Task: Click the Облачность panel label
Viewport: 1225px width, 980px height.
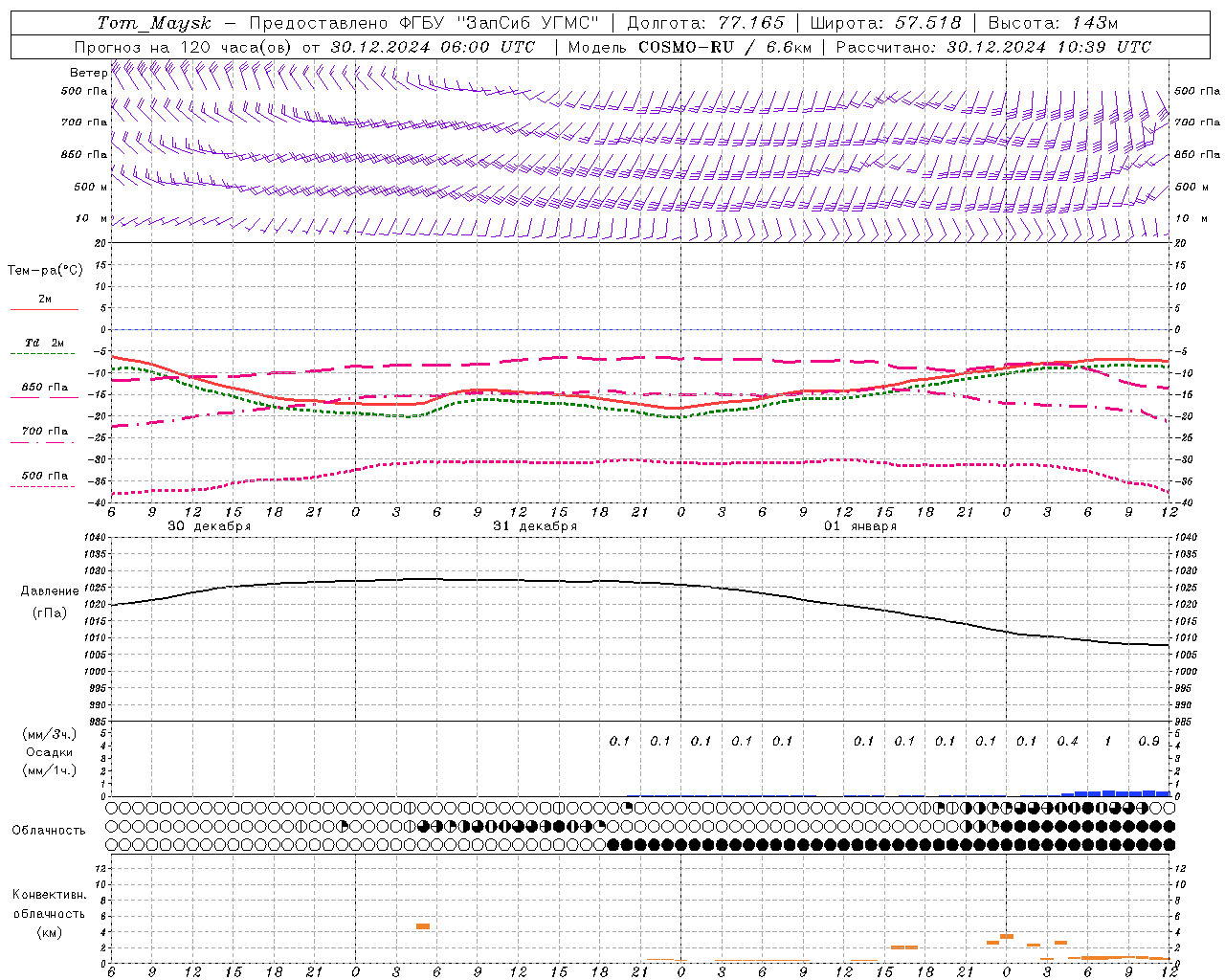Action: (x=49, y=831)
